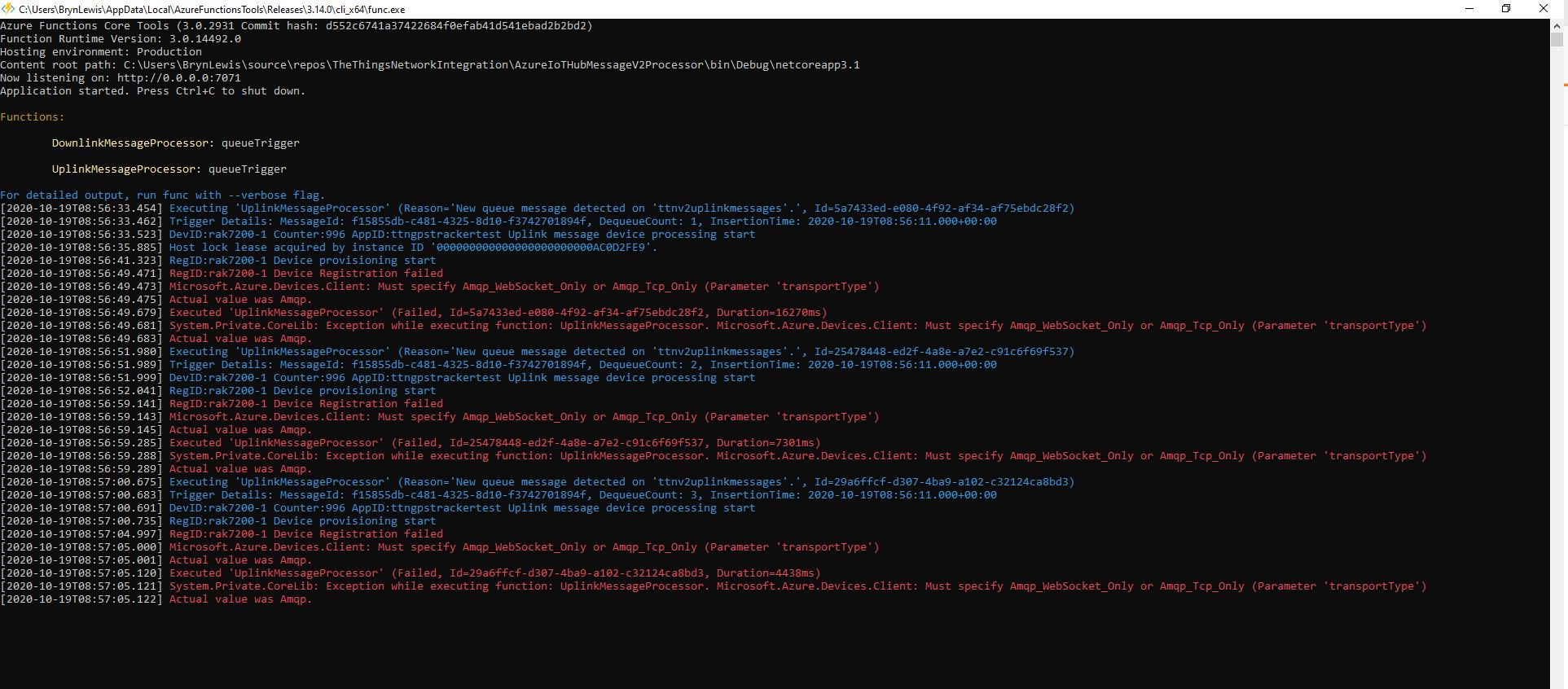Close the func.exe console window
This screenshot has width=1568, height=689.
tap(1543, 9)
